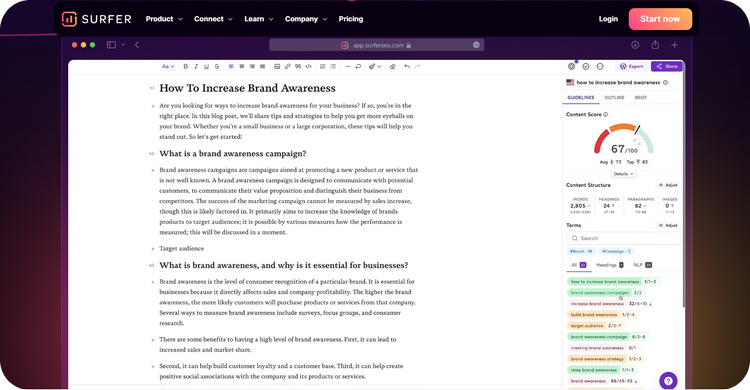Viewport: 750px width, 390px height.
Task: Filter terms by the #Campaign tag
Action: 616,251
